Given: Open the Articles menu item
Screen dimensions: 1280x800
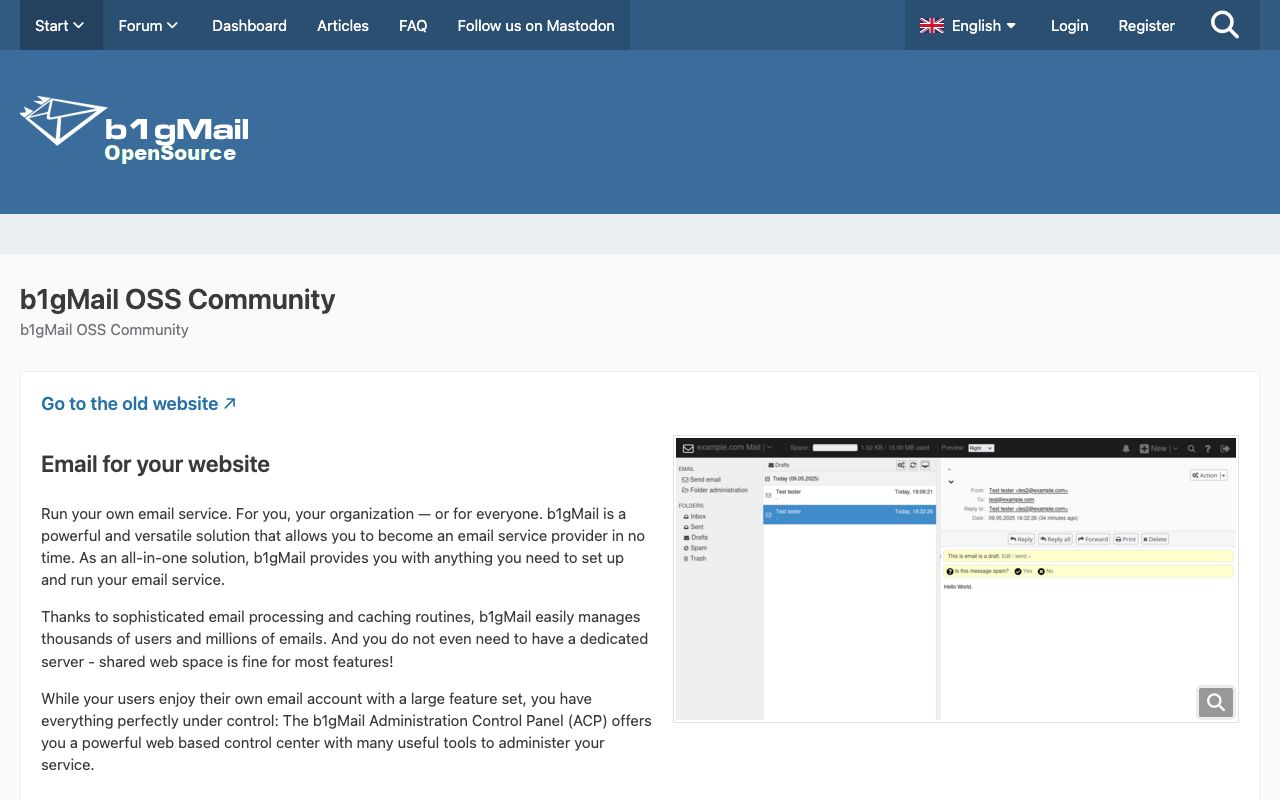Looking at the screenshot, I should coord(343,25).
